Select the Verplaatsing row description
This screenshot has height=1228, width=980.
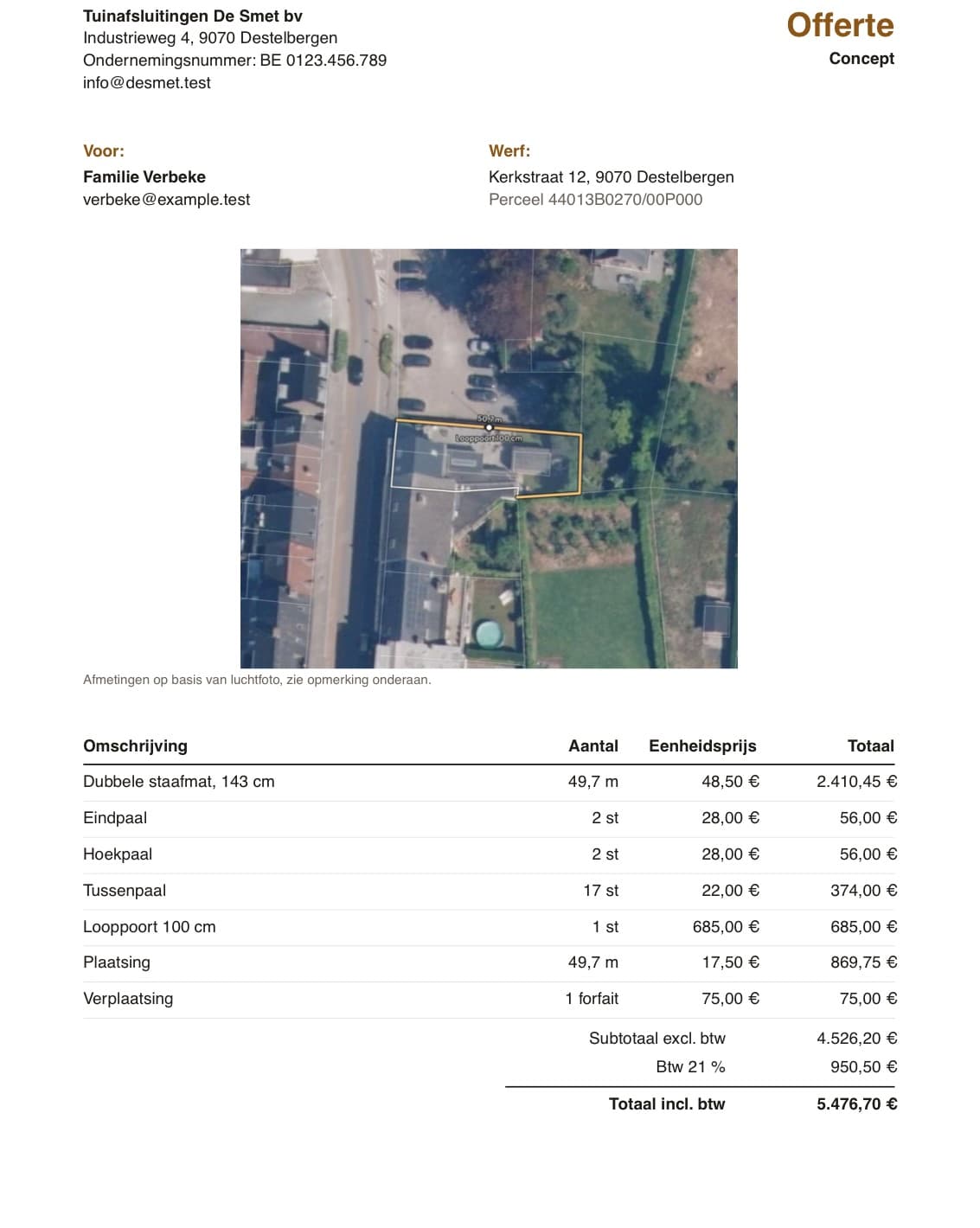(x=128, y=999)
